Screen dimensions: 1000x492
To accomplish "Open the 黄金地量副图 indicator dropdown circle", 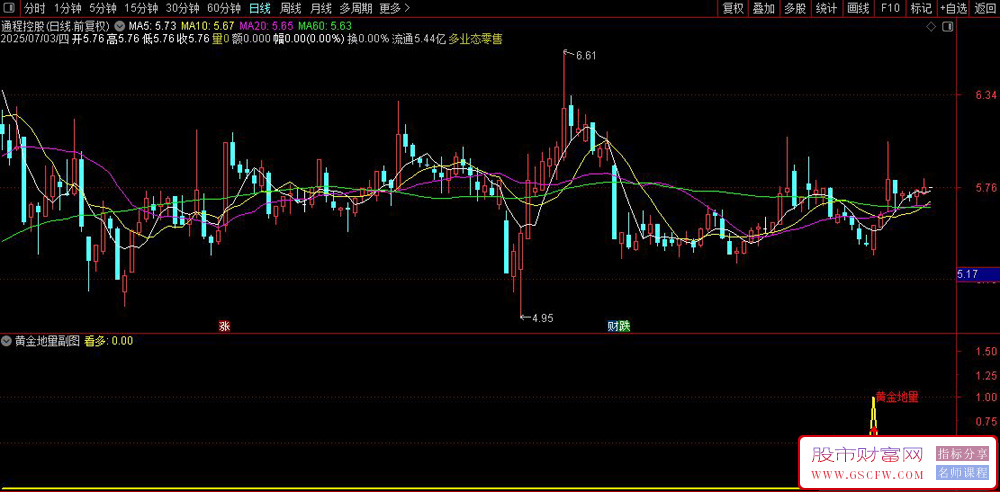I will pos(8,341).
